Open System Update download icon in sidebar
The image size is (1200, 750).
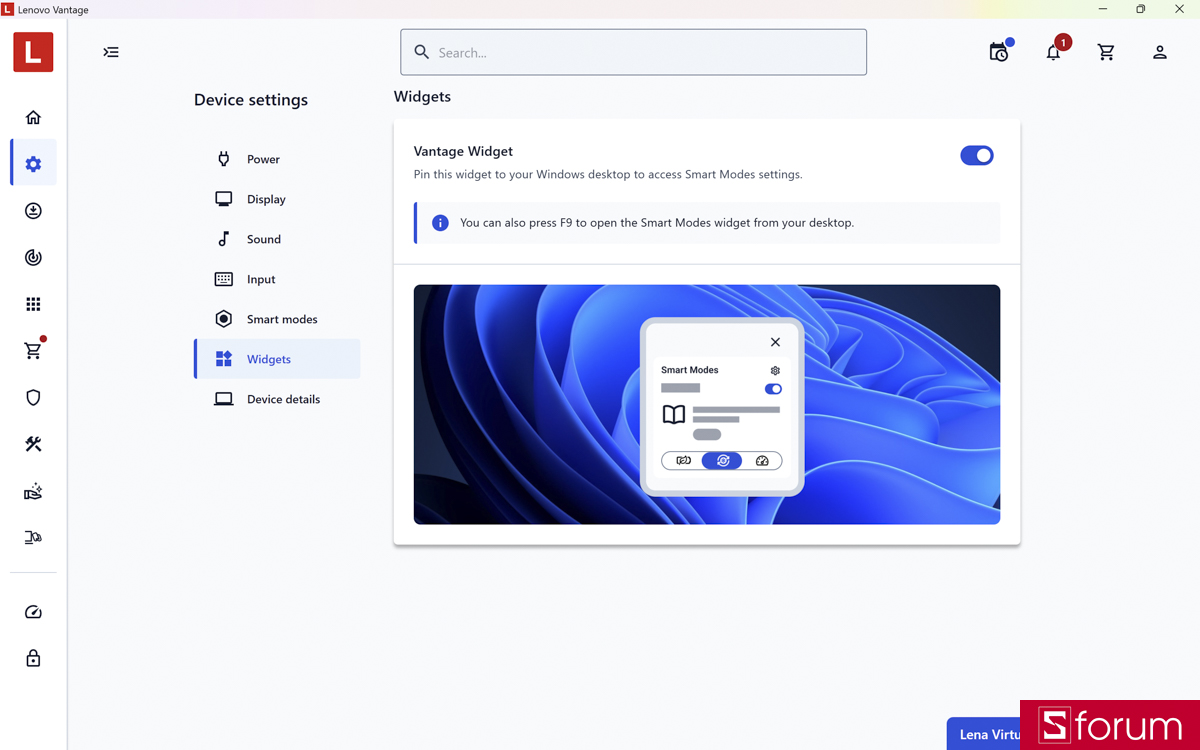click(33, 211)
